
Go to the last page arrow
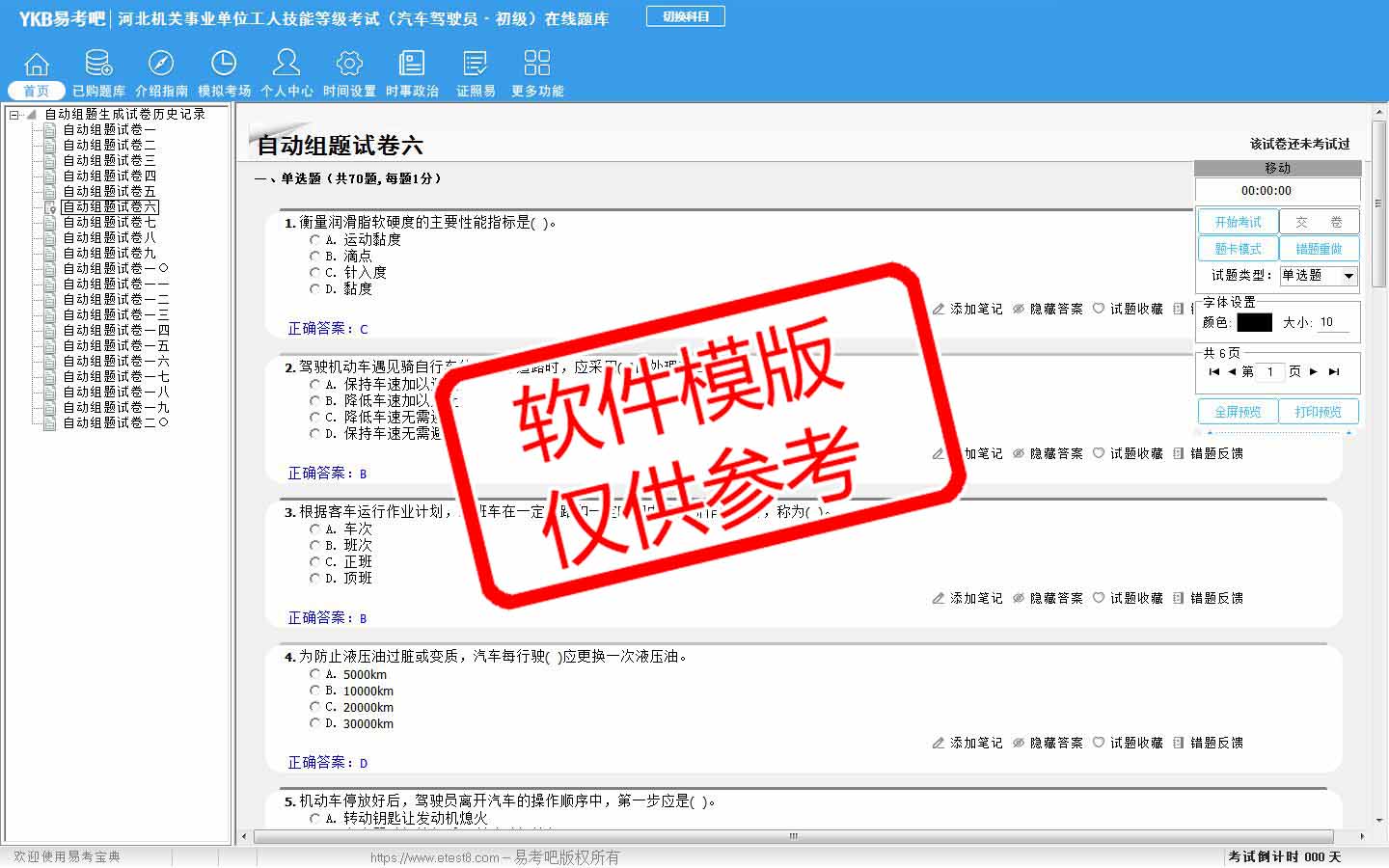[1334, 371]
